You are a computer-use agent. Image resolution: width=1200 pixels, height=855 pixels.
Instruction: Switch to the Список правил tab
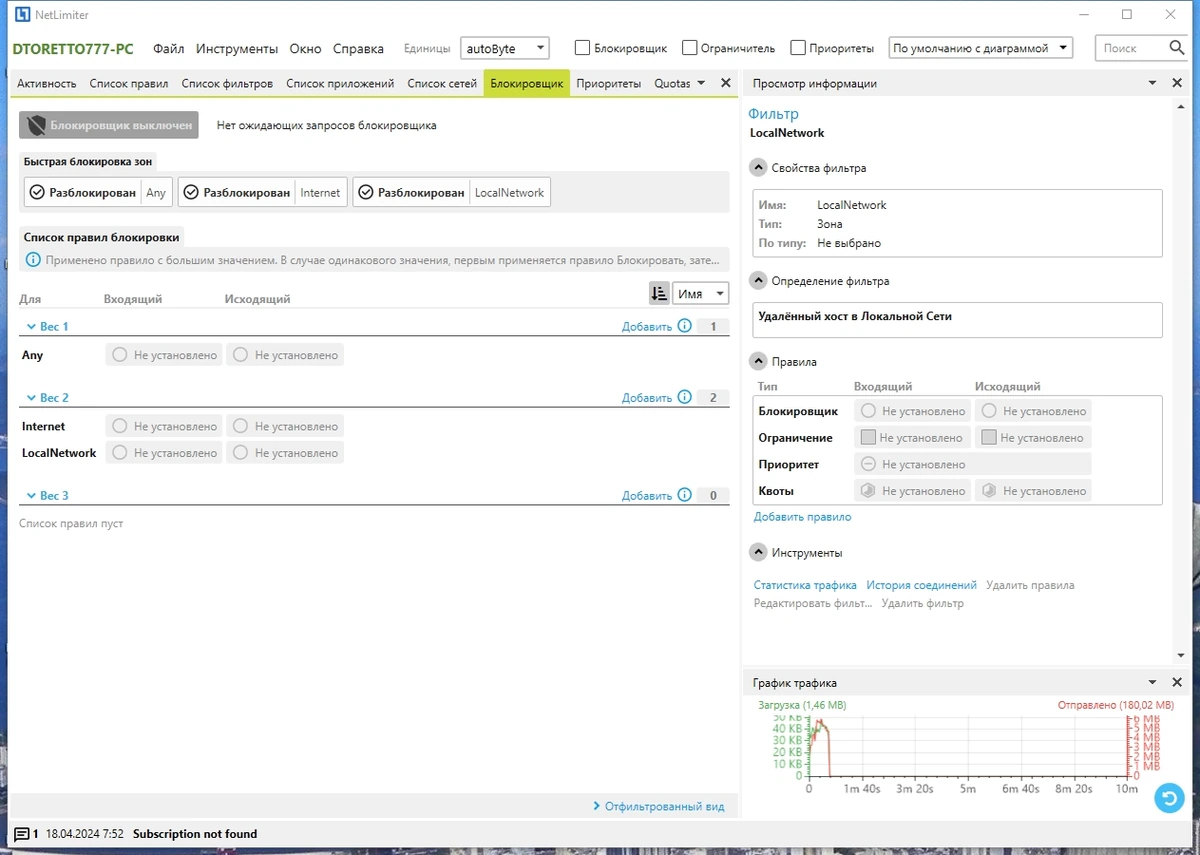pos(129,84)
